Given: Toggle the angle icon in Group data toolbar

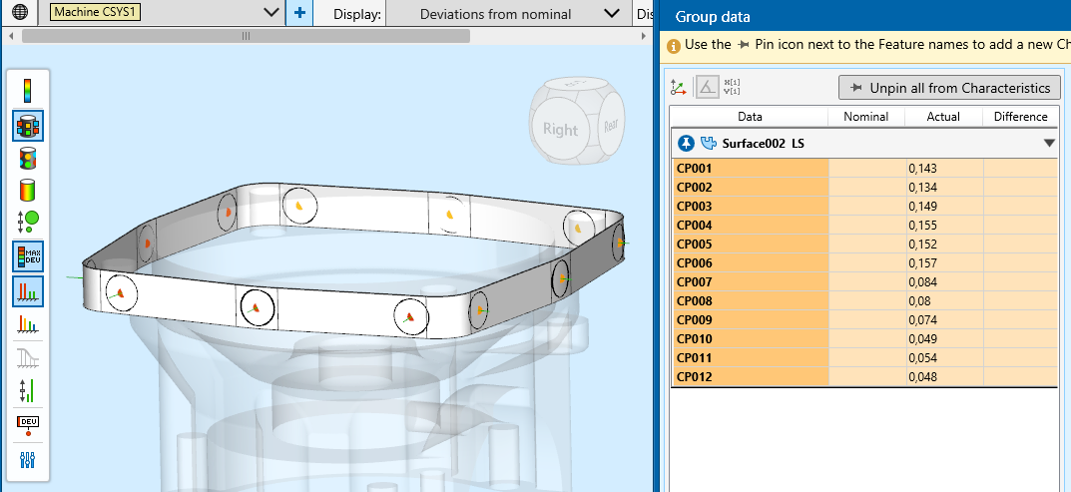Looking at the screenshot, I should 707,87.
